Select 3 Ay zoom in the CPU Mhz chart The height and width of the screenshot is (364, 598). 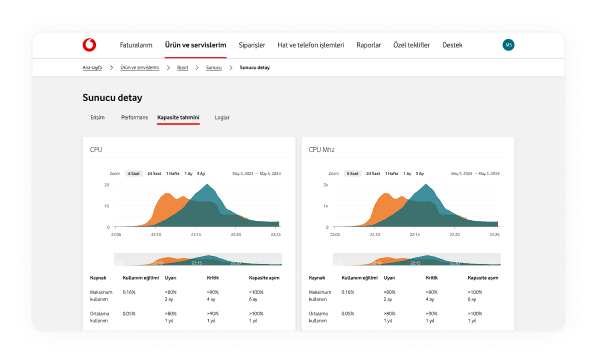(420, 174)
